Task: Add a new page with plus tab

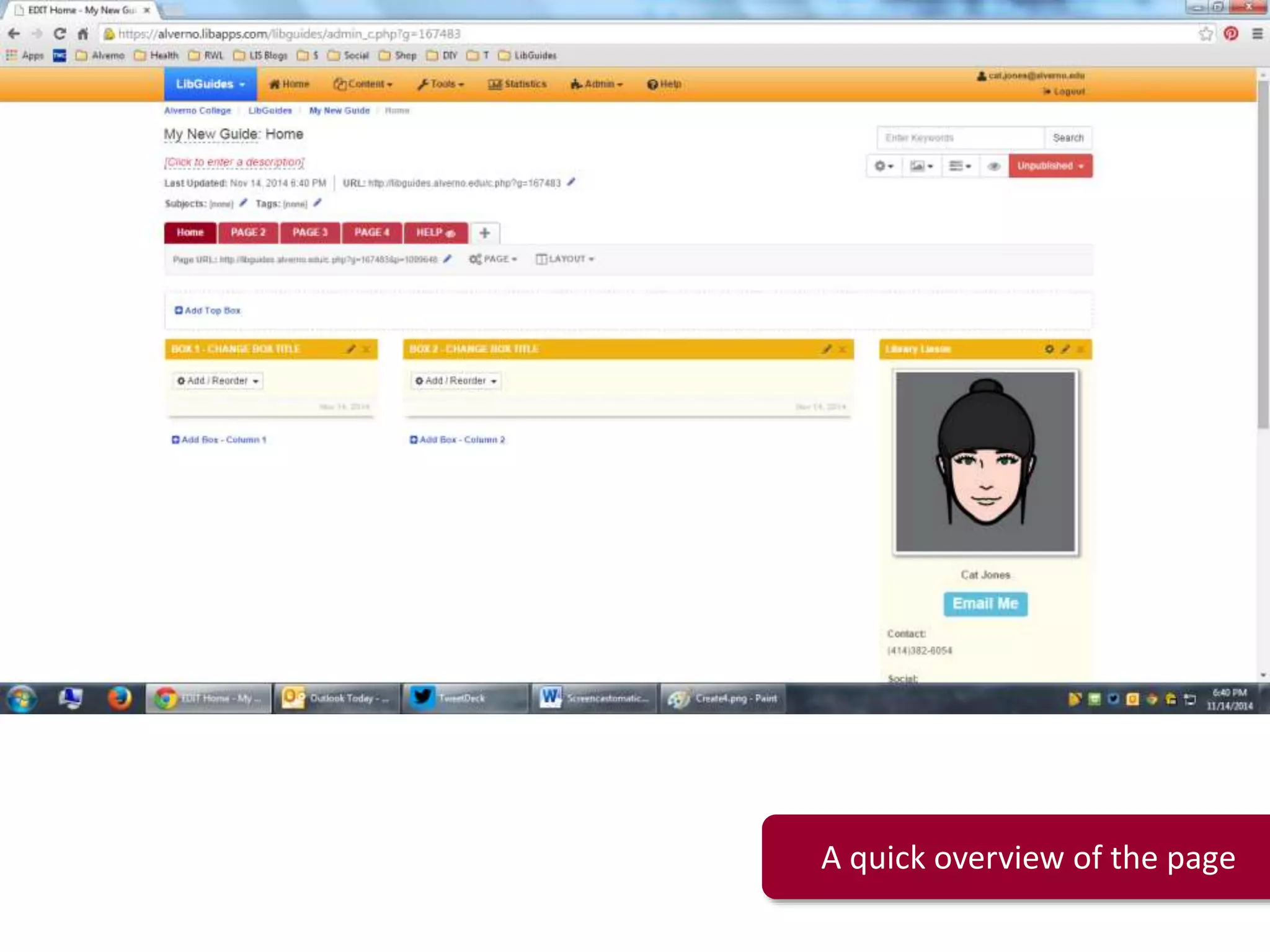Action: 484,232
